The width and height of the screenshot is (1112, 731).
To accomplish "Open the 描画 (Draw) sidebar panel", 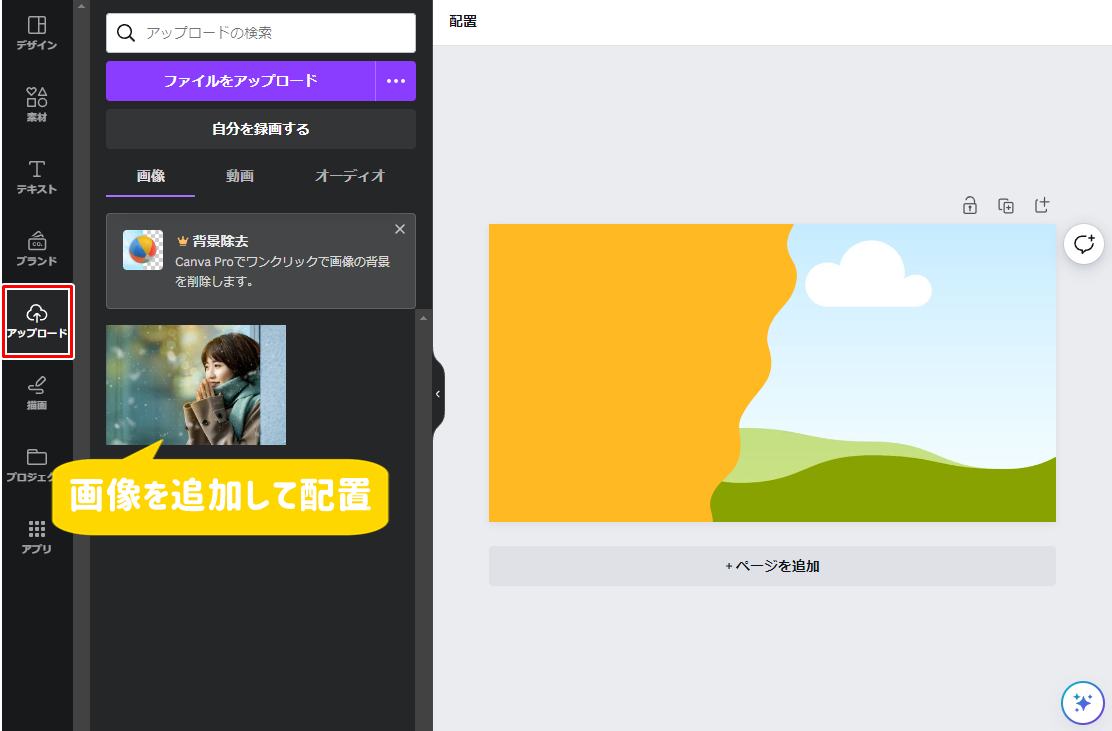I will pyautogui.click(x=37, y=394).
